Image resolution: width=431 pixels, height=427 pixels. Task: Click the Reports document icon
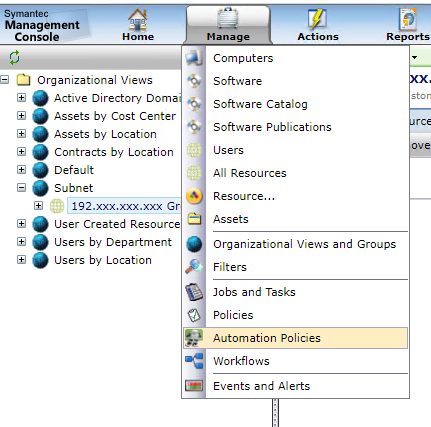[x=408, y=20]
